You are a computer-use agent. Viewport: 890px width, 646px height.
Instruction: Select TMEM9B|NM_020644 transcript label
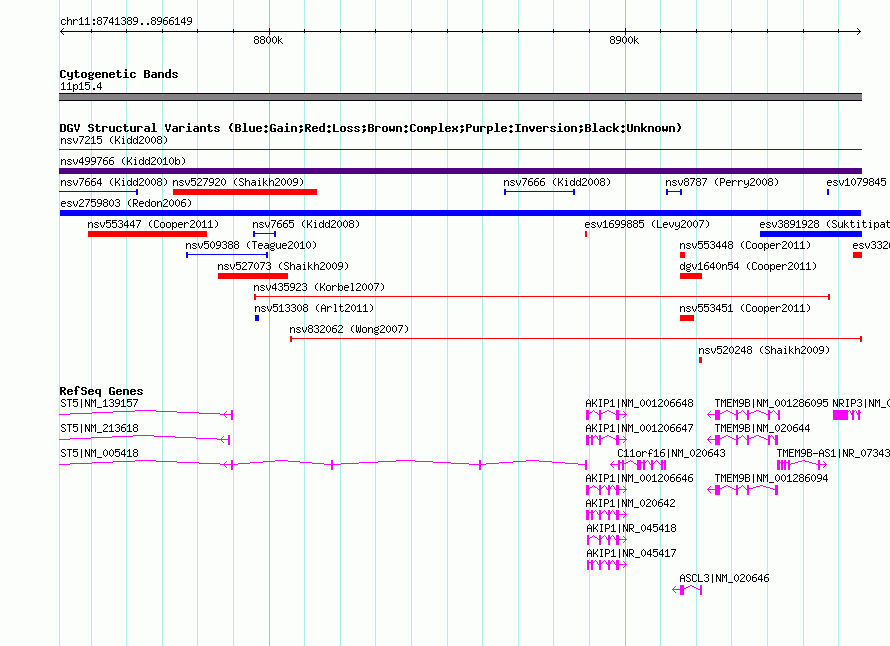pos(762,428)
